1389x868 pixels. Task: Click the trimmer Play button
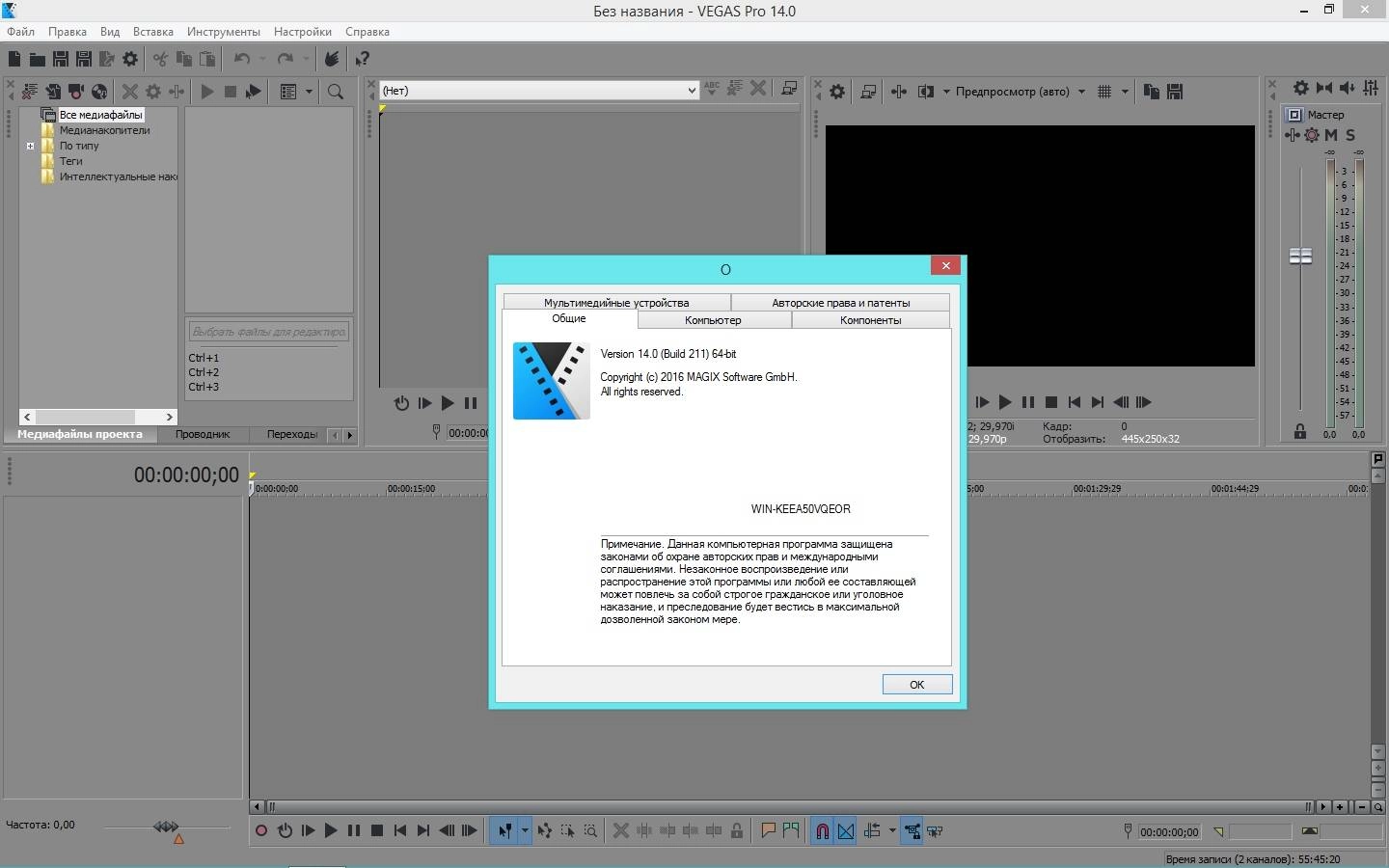(448, 403)
